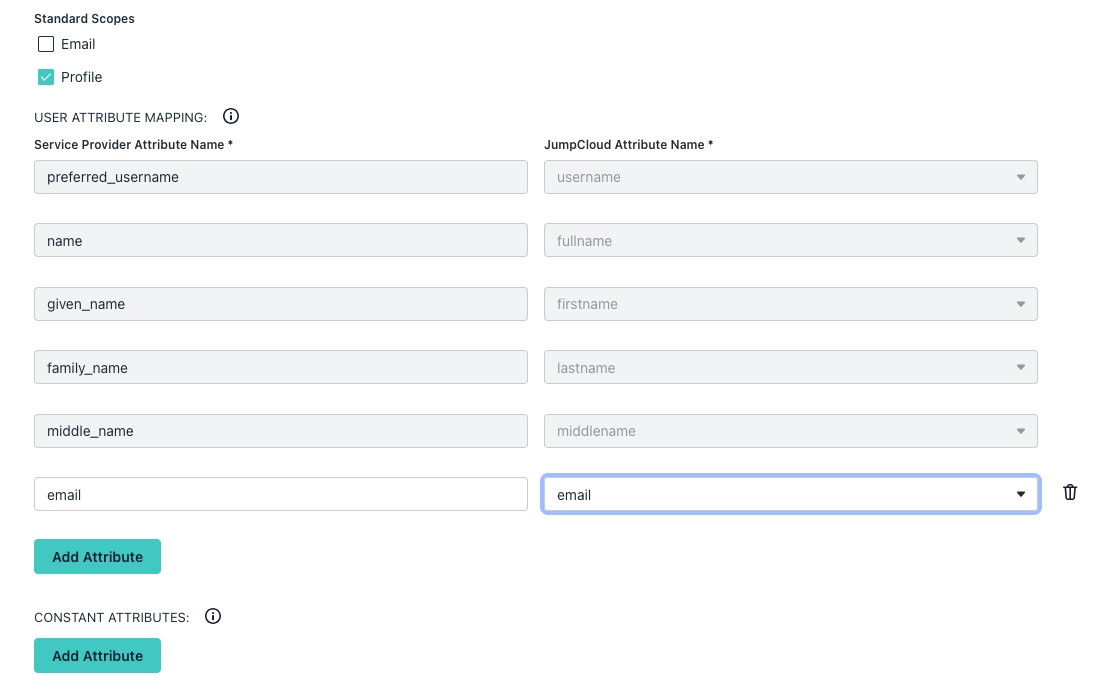Show Constant Attributes info tooltip icon
The height and width of the screenshot is (694, 1117).
pyautogui.click(x=213, y=616)
